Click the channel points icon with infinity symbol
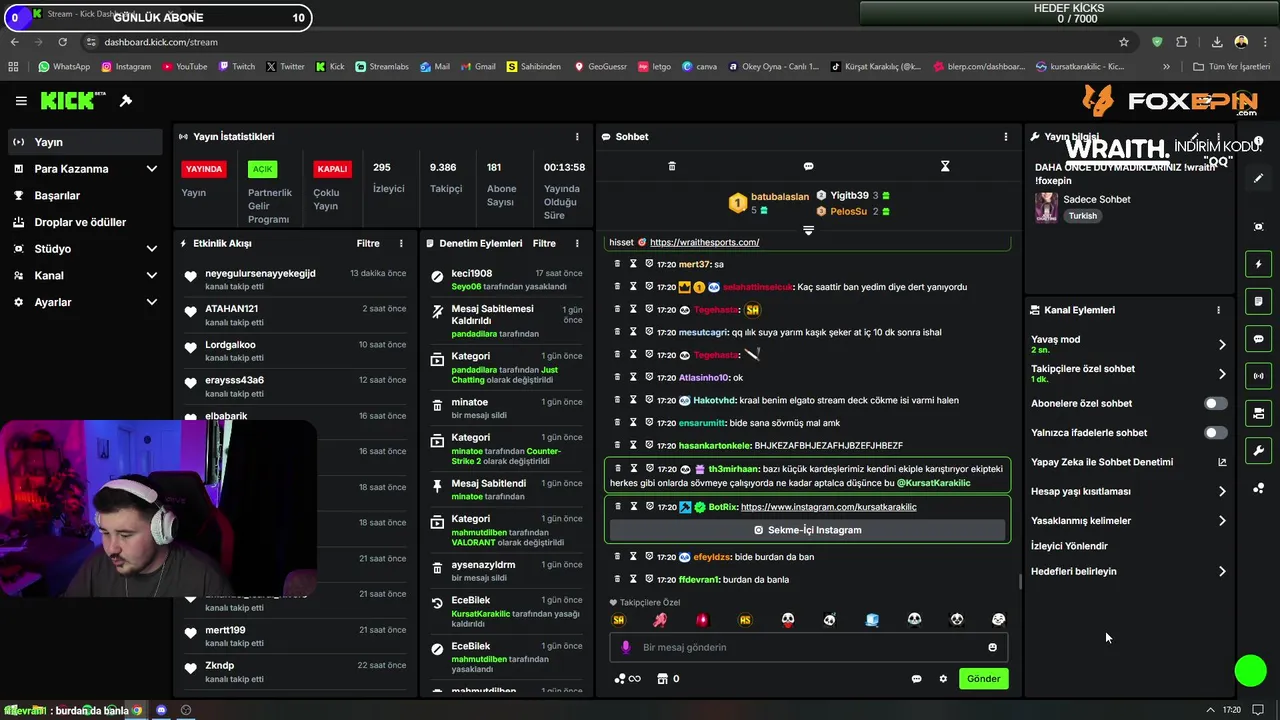 [x=627, y=679]
